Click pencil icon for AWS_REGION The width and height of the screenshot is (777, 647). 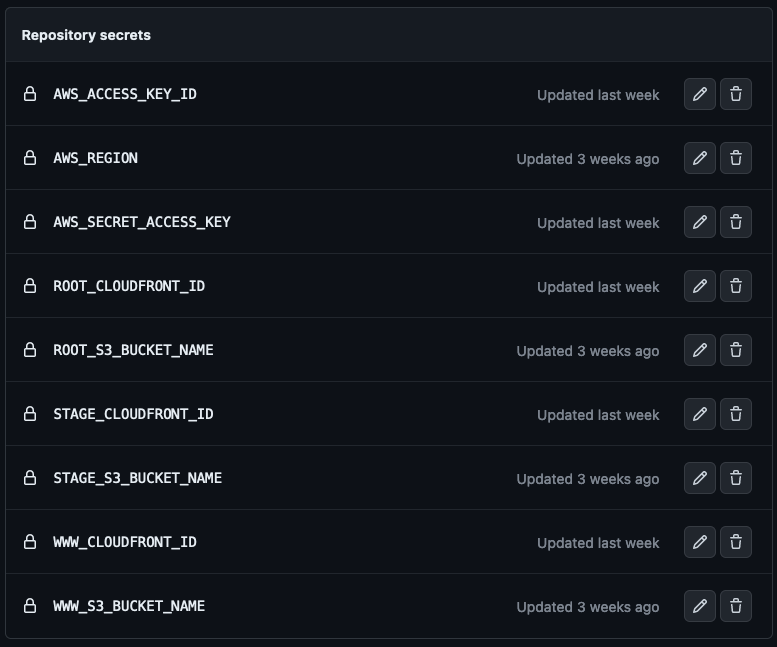click(x=700, y=158)
